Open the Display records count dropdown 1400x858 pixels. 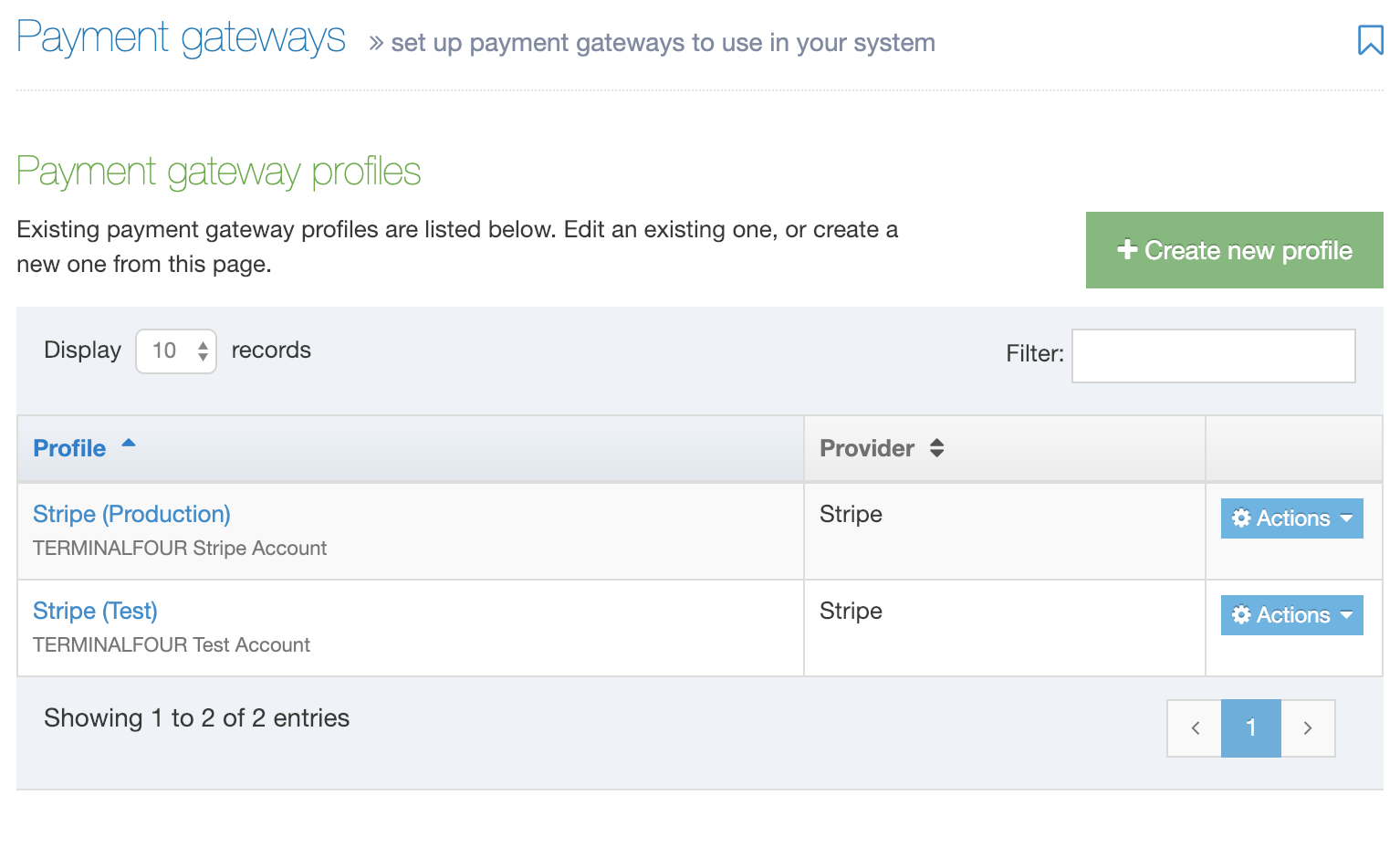176,351
